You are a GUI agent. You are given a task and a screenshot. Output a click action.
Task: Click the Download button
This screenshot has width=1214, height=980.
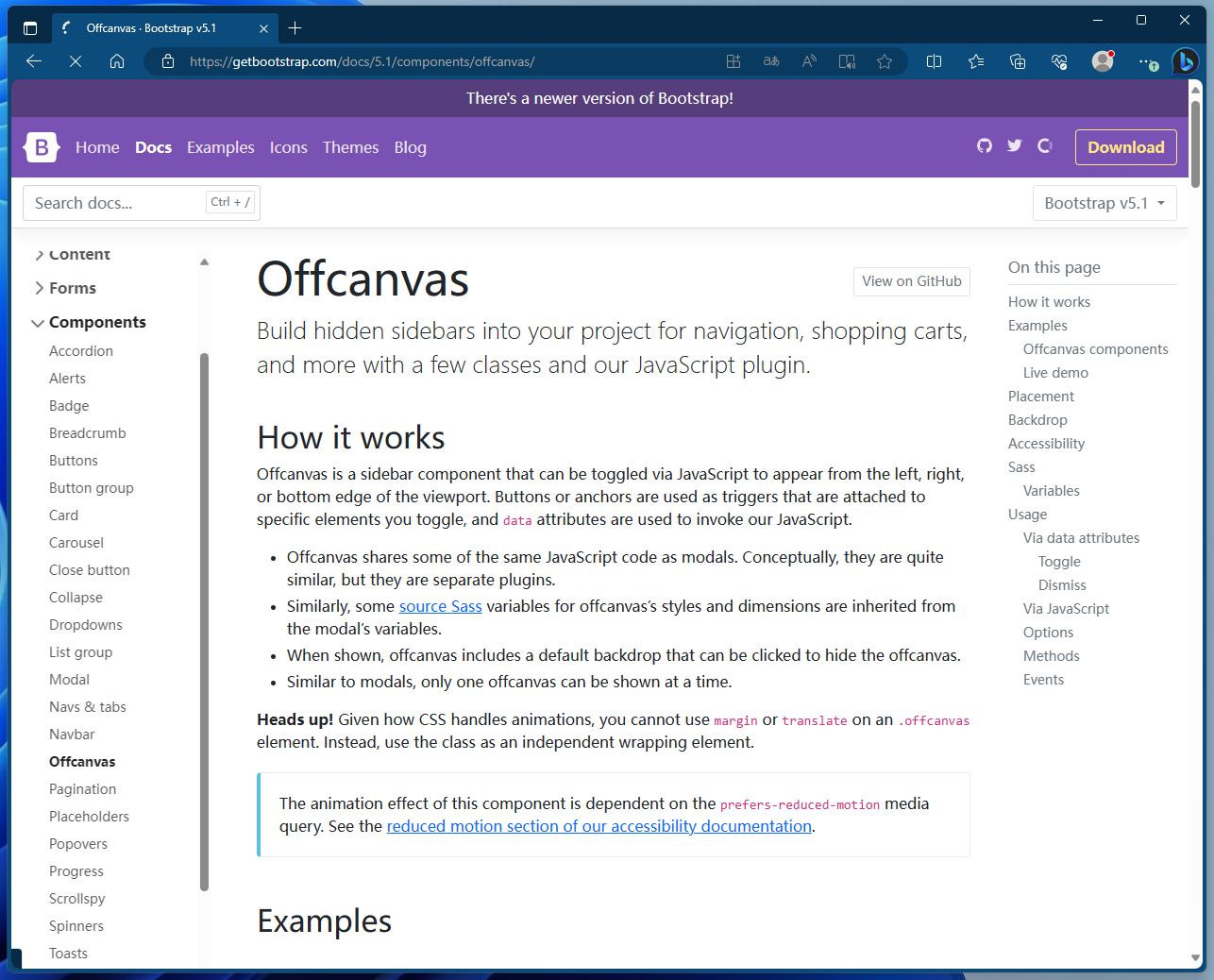[1125, 146]
